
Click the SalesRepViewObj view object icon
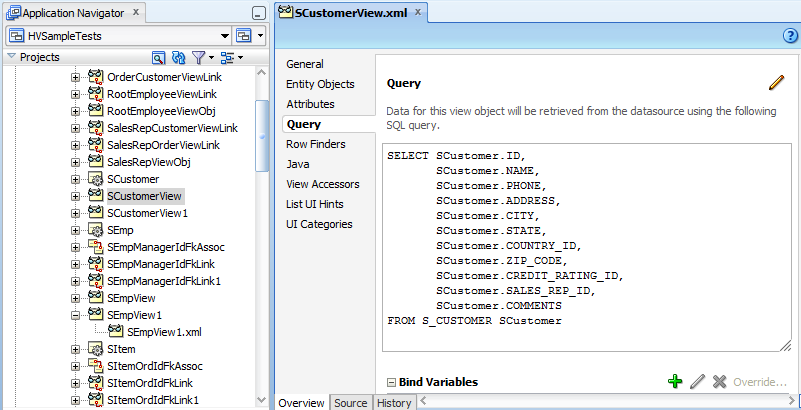point(96,162)
